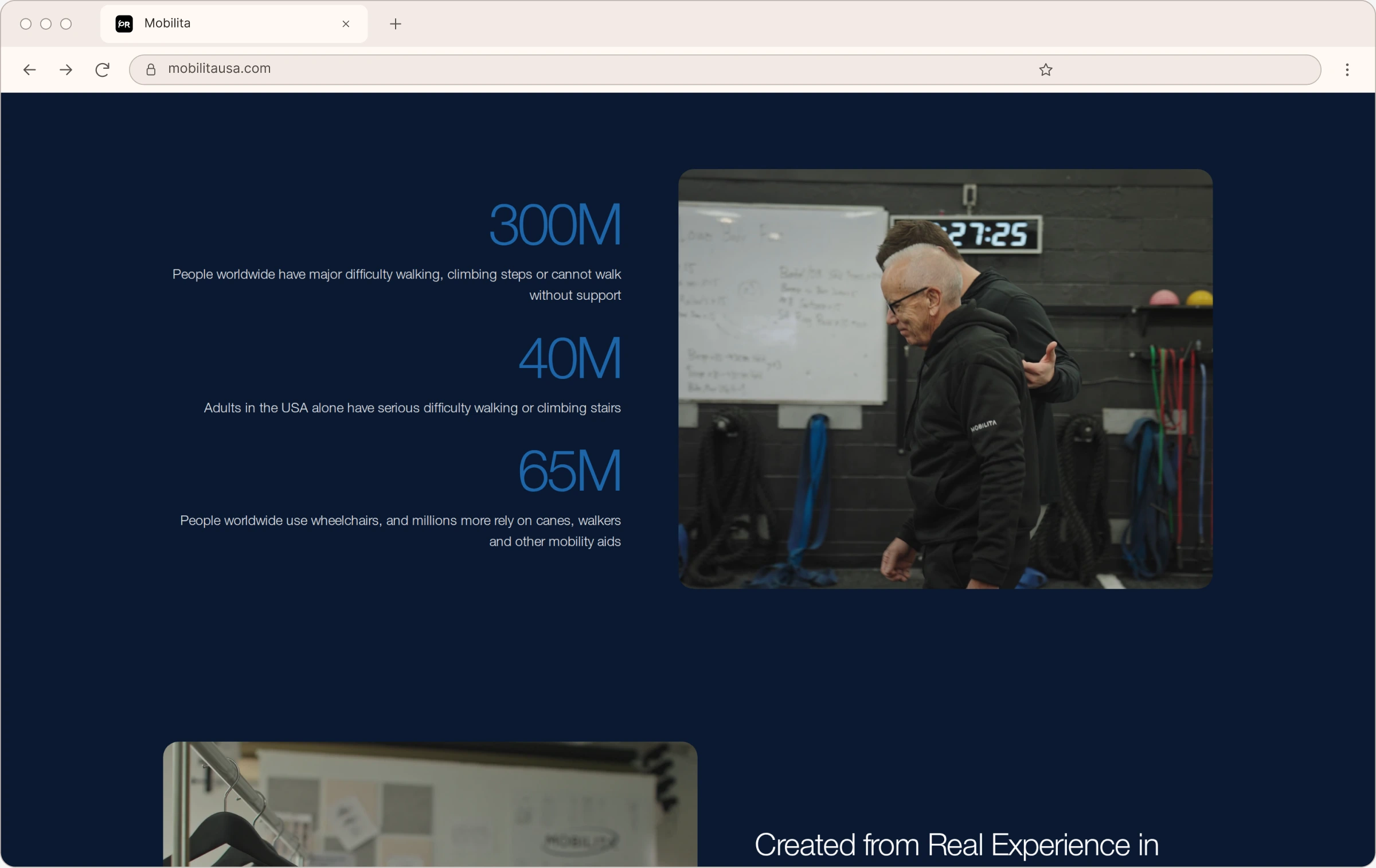Open the browser three-dot menu
The image size is (1376, 868).
[1347, 69]
